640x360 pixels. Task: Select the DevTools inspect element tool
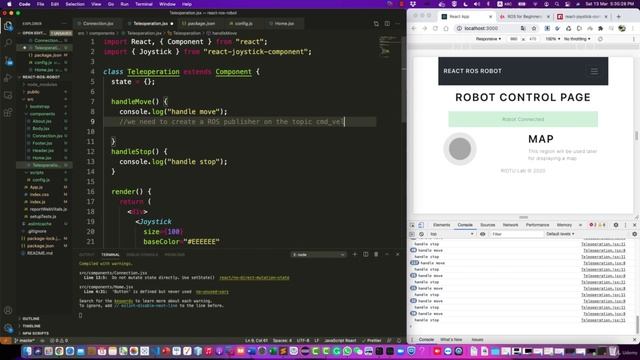(x=412, y=225)
